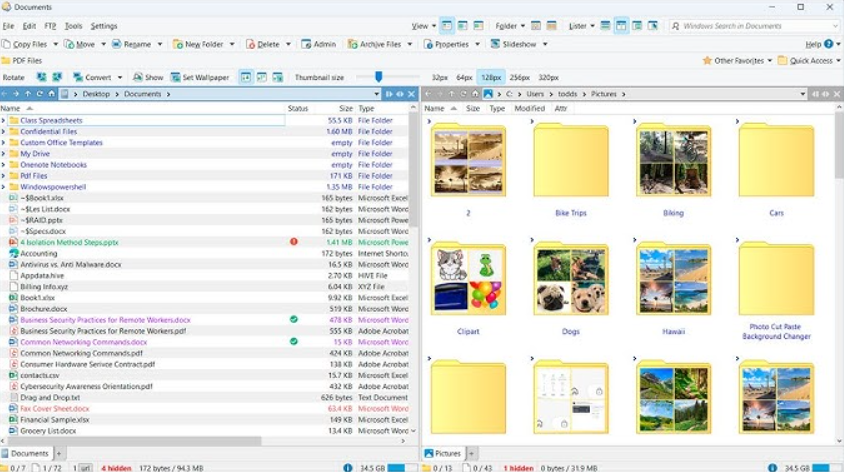The width and height of the screenshot is (844, 472).
Task: Open the Tools menu
Action: [73, 26]
